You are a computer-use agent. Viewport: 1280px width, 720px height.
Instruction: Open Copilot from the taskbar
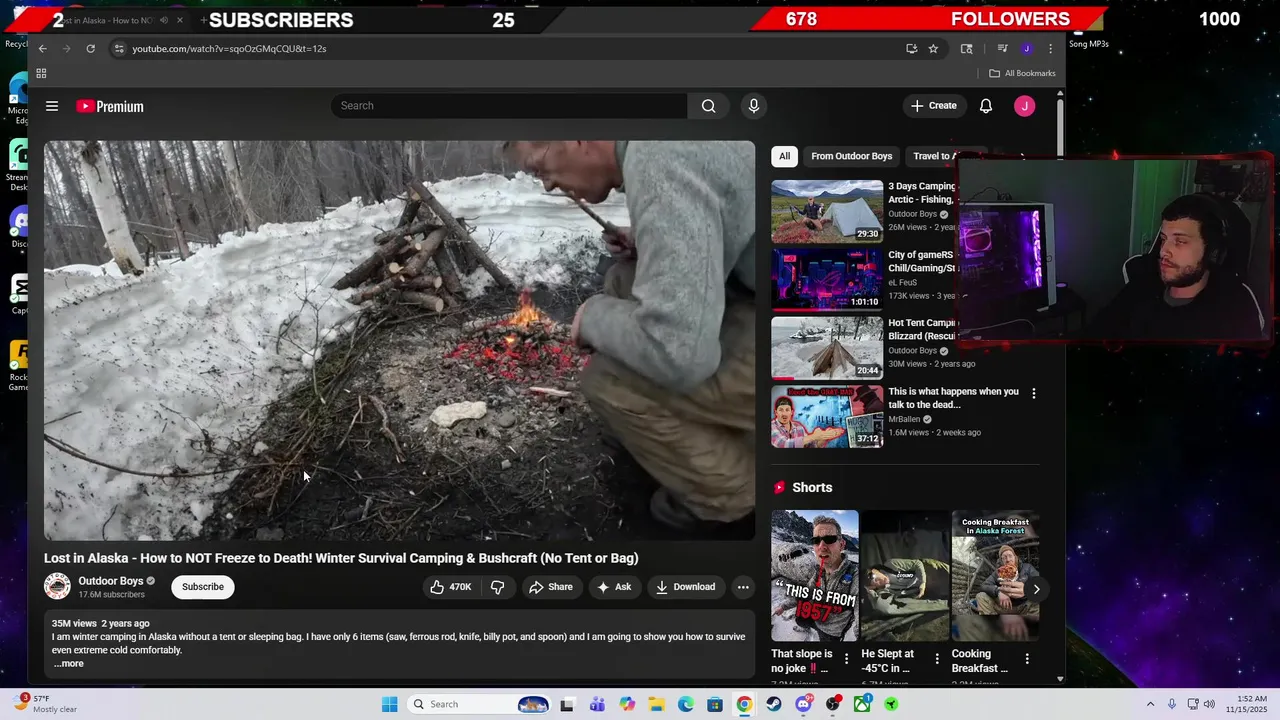pyautogui.click(x=627, y=704)
